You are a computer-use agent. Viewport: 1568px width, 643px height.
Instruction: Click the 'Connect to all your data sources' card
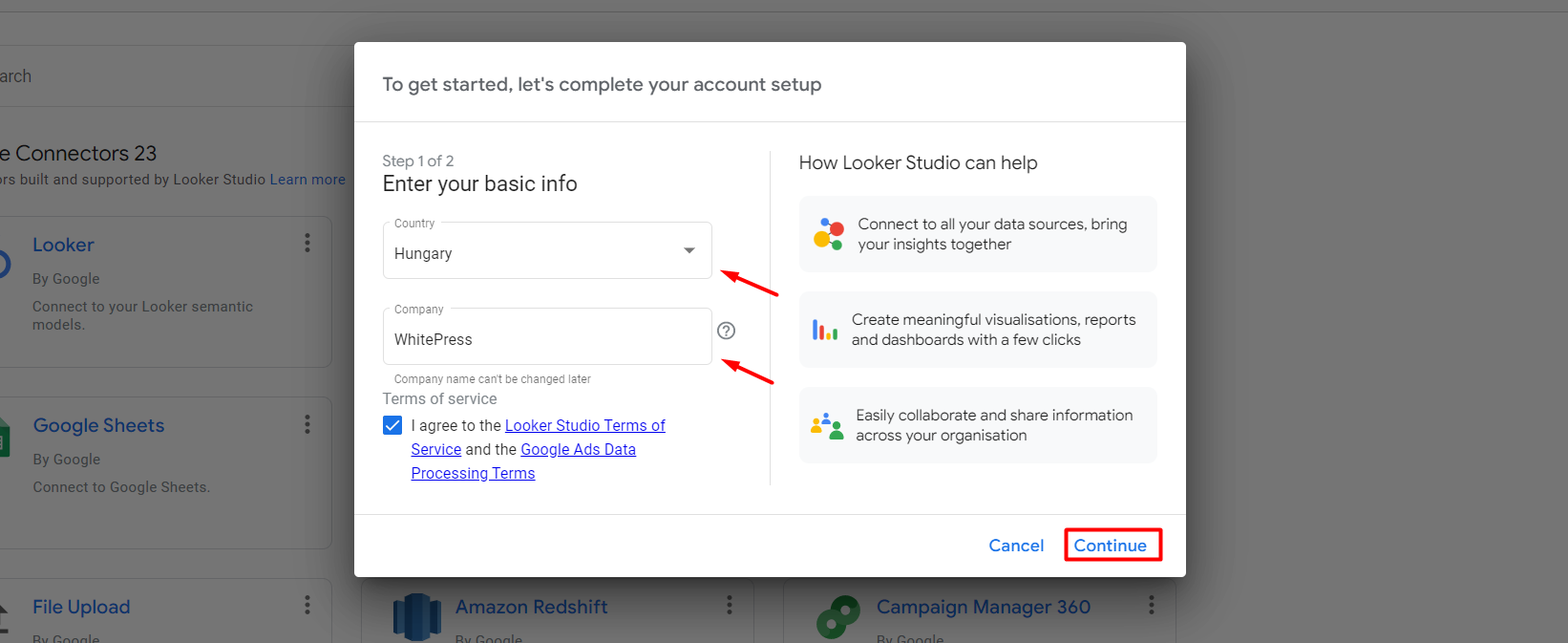978,234
